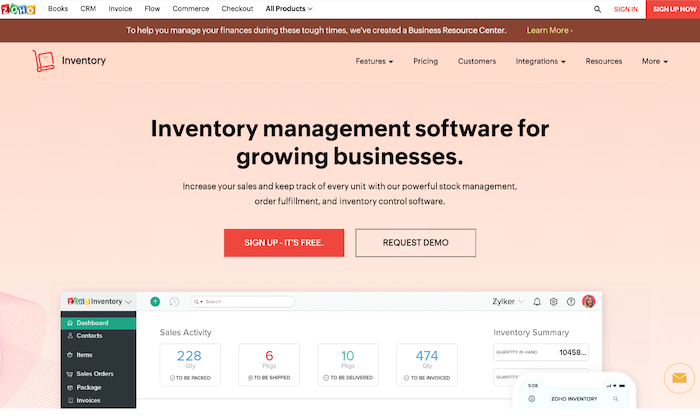The image size is (700, 420).
Task: Click the SIGN UP NOW button
Action: click(673, 9)
